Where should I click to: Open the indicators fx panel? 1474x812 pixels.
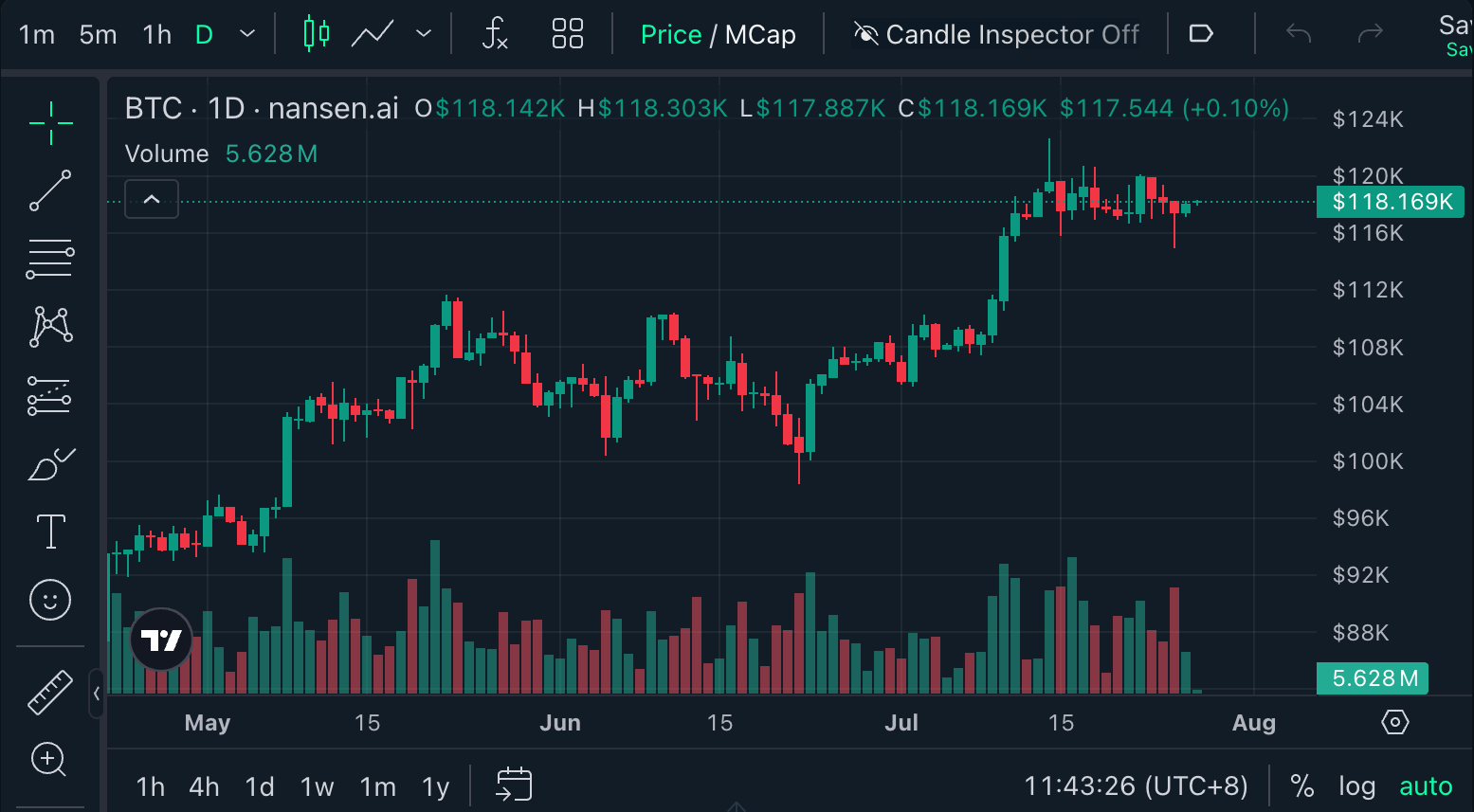pos(495,33)
